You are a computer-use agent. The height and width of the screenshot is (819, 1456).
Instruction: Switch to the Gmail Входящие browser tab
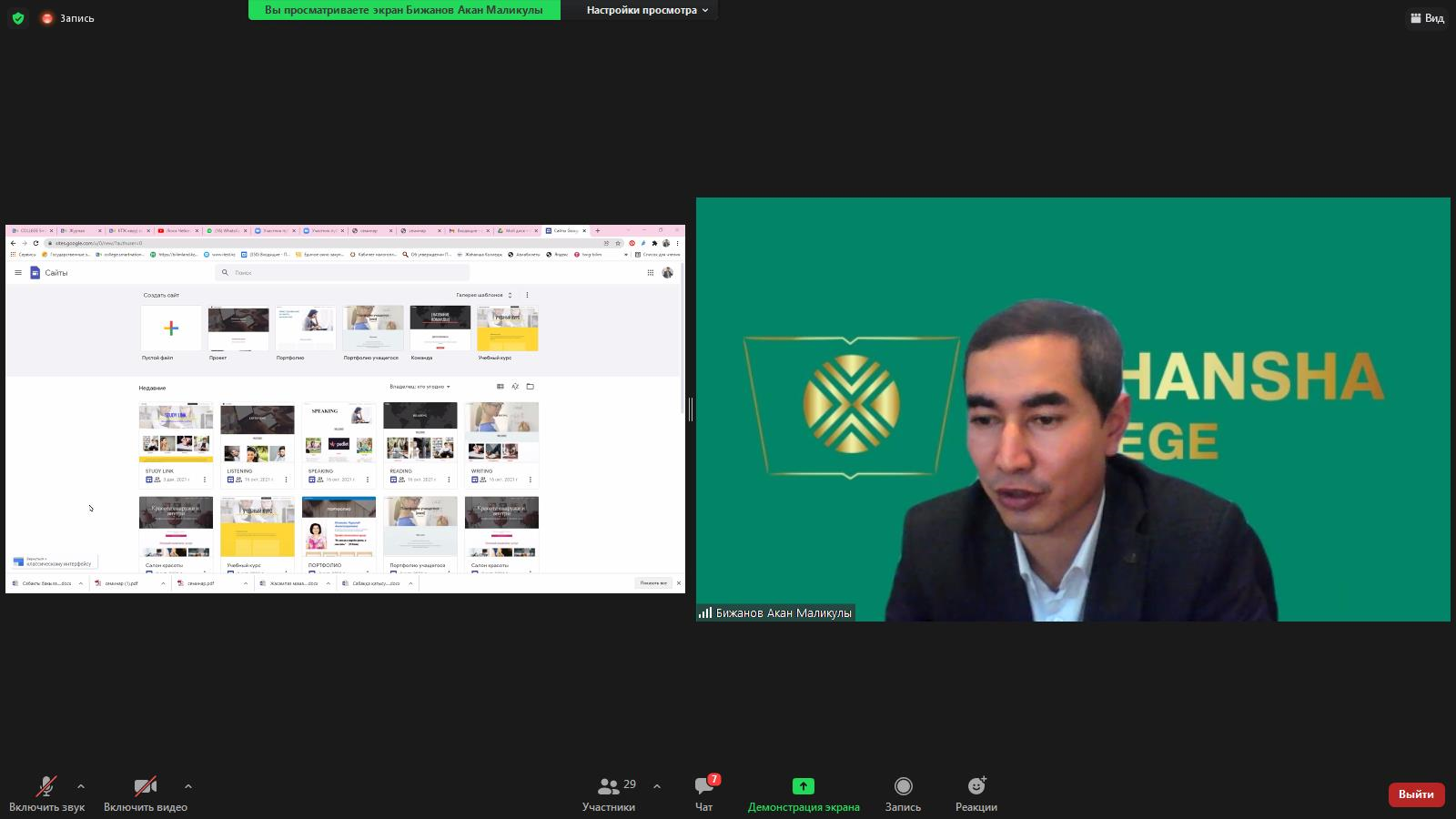pyautogui.click(x=470, y=230)
